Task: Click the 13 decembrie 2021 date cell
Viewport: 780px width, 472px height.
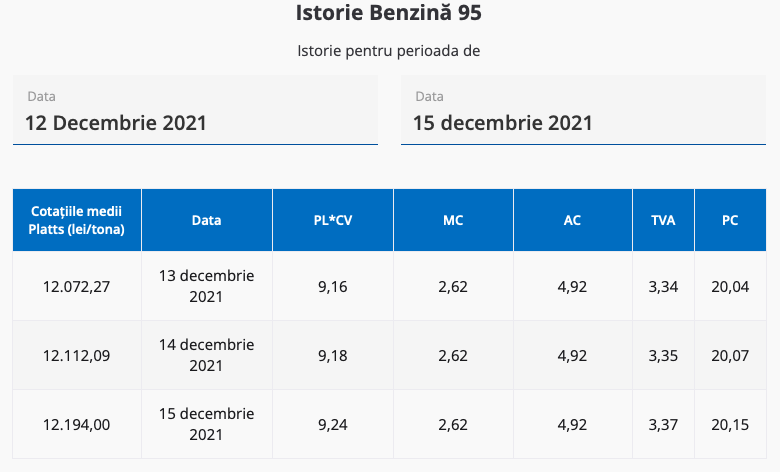Action: coord(207,286)
